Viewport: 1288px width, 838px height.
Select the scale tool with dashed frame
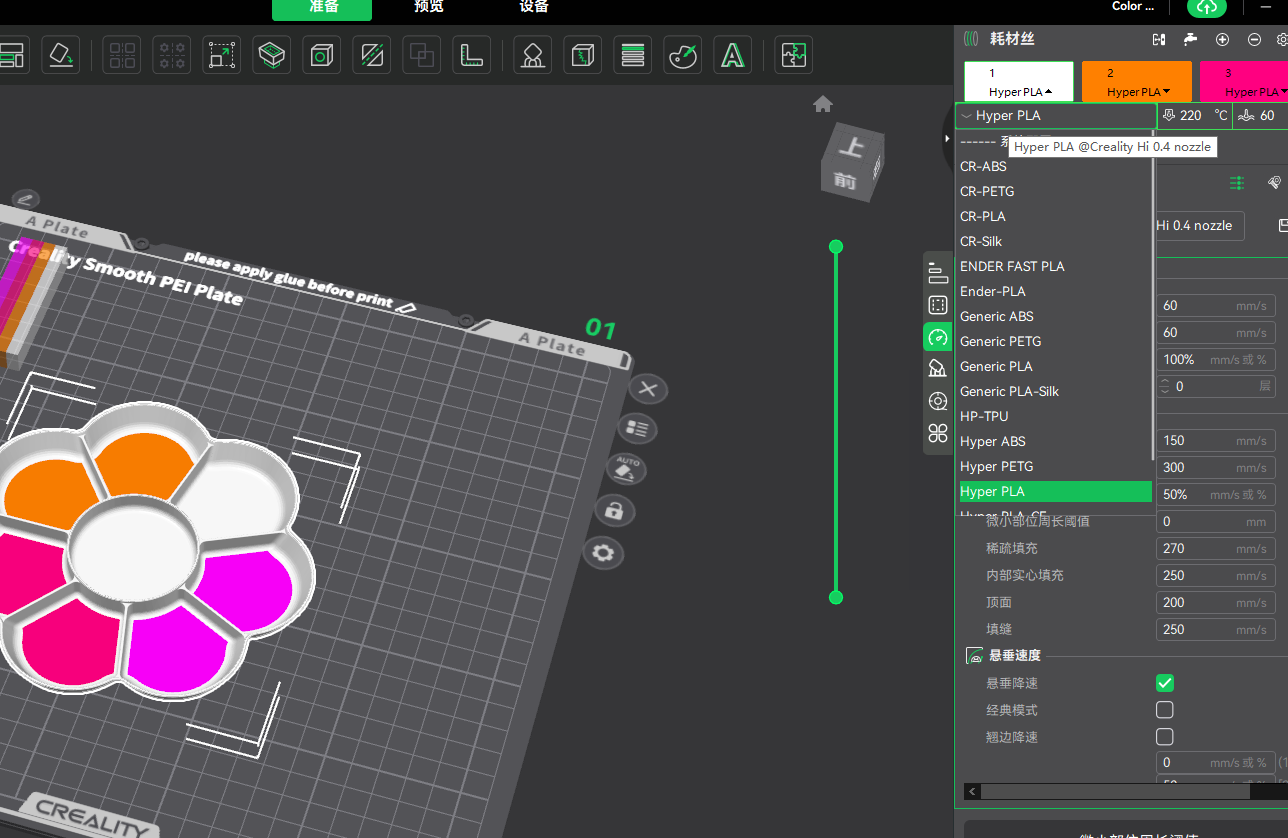(221, 54)
